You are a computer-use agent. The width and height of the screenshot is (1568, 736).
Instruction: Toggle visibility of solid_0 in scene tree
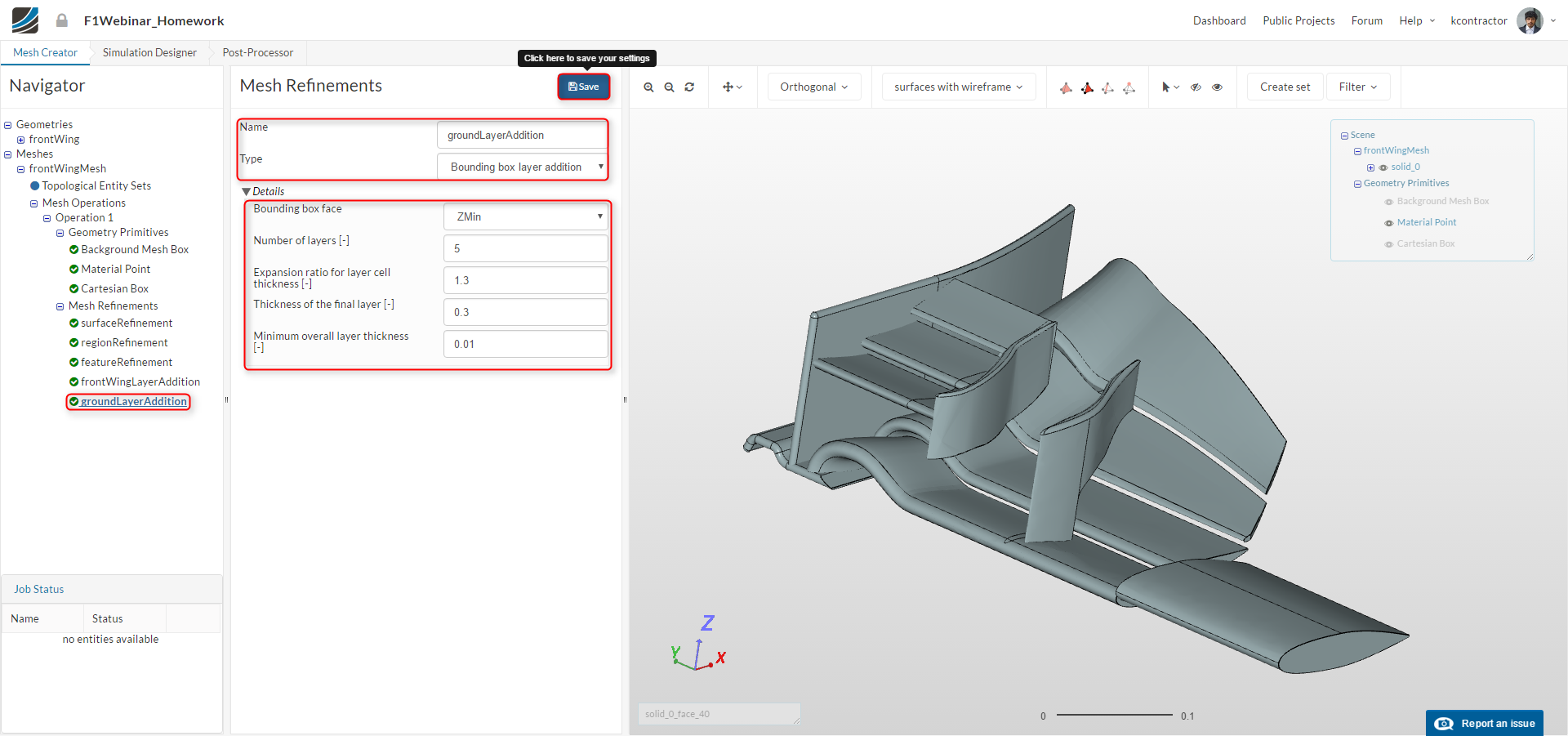[1383, 167]
